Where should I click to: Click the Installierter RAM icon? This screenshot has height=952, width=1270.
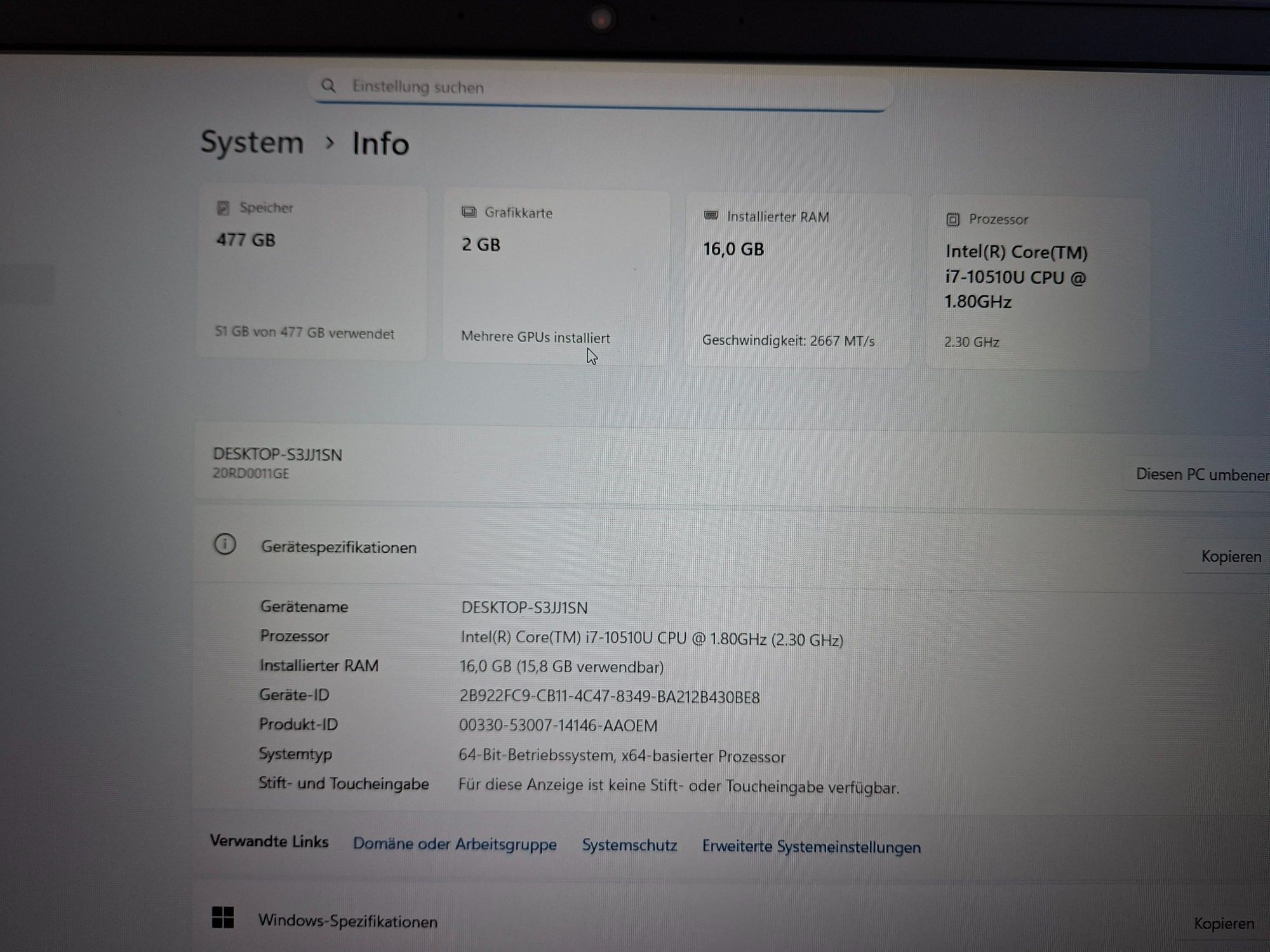[711, 216]
